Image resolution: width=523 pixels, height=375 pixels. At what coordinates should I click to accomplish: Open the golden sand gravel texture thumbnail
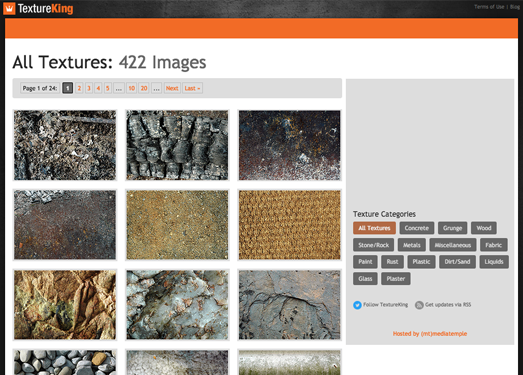click(177, 225)
